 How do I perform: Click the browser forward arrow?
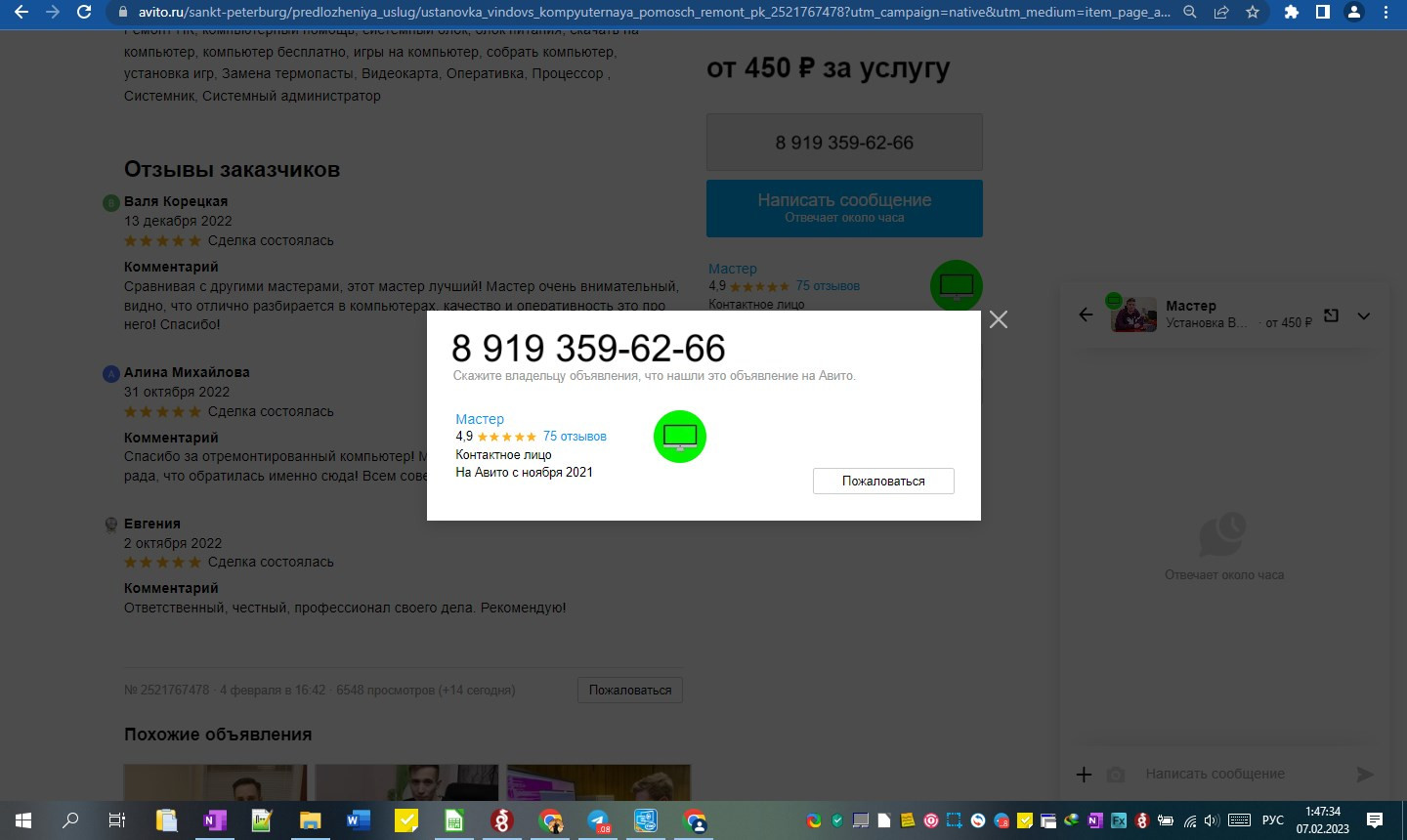click(53, 13)
